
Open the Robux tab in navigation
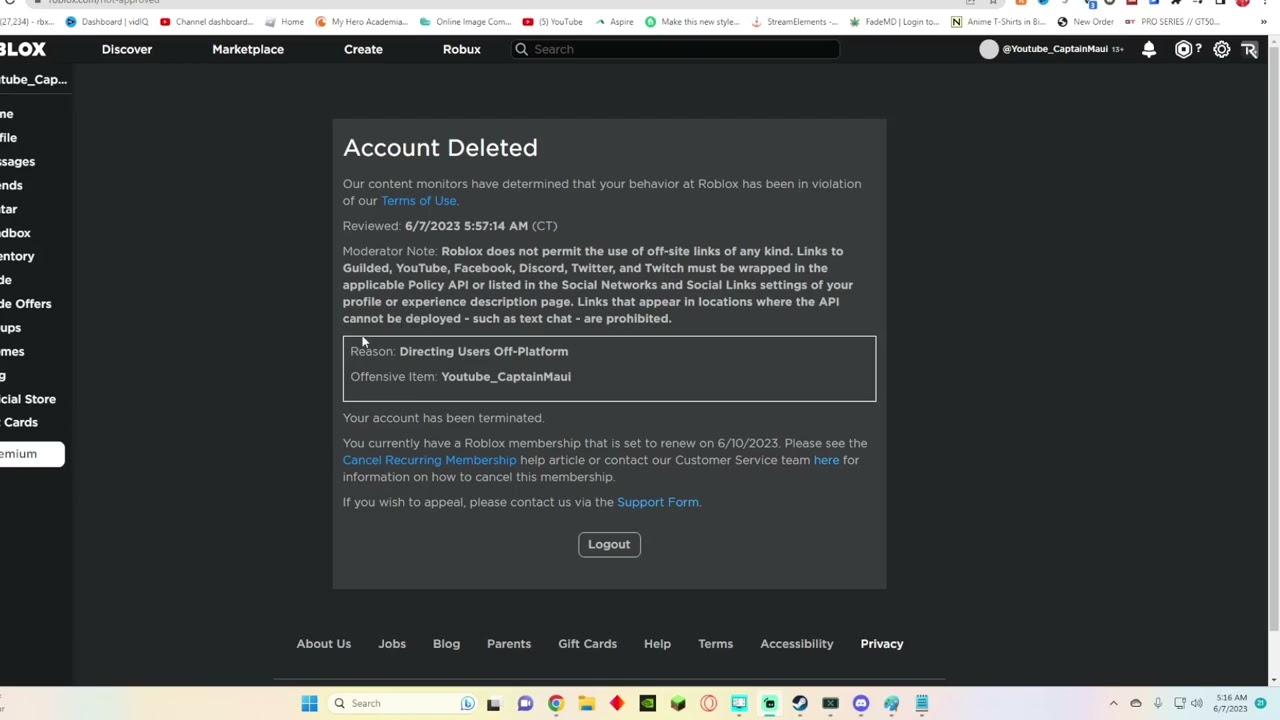(x=462, y=49)
